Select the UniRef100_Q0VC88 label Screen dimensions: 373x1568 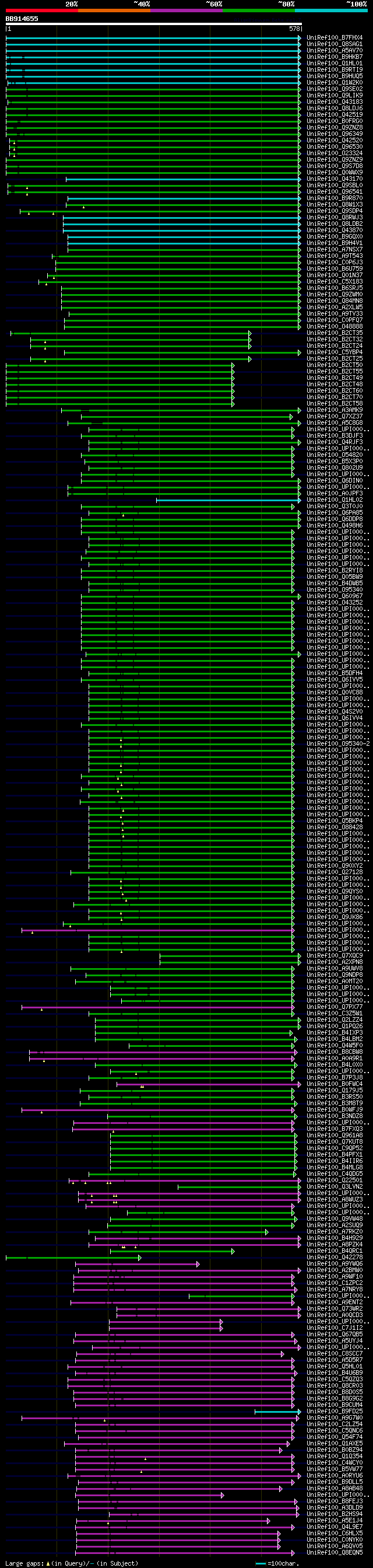(x=335, y=693)
